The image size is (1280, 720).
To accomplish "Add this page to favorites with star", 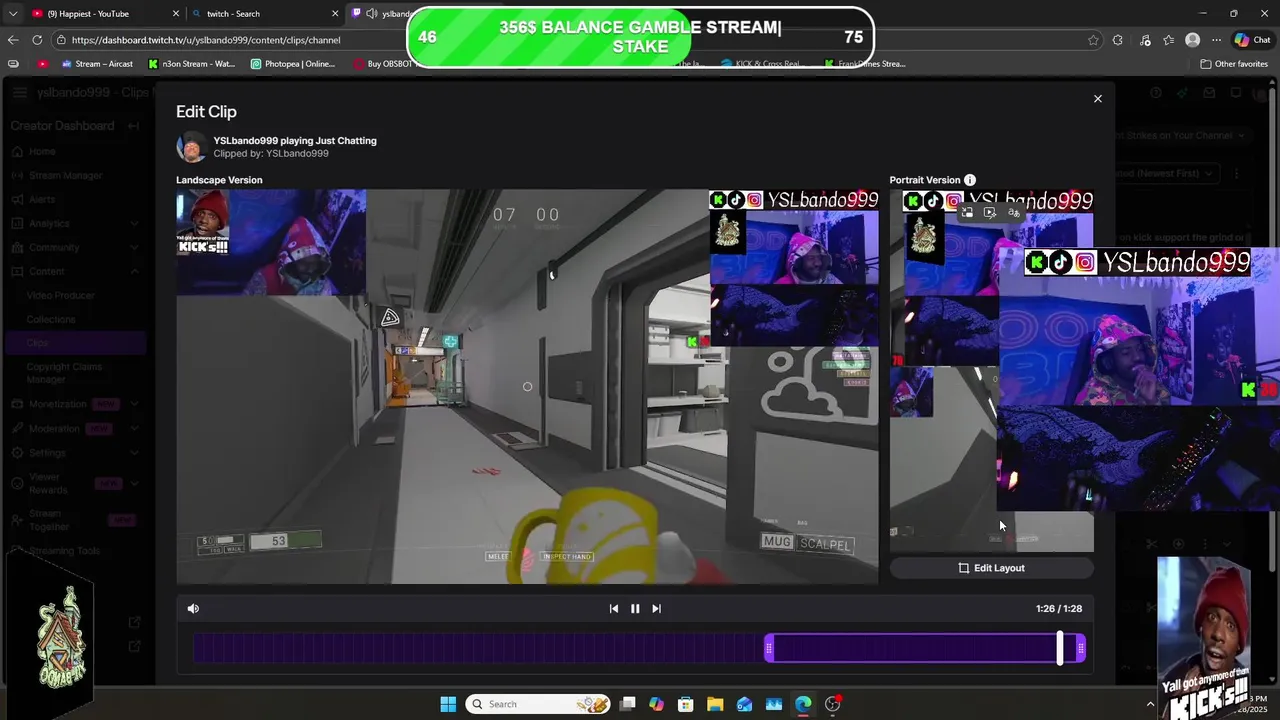I will (x=1093, y=40).
